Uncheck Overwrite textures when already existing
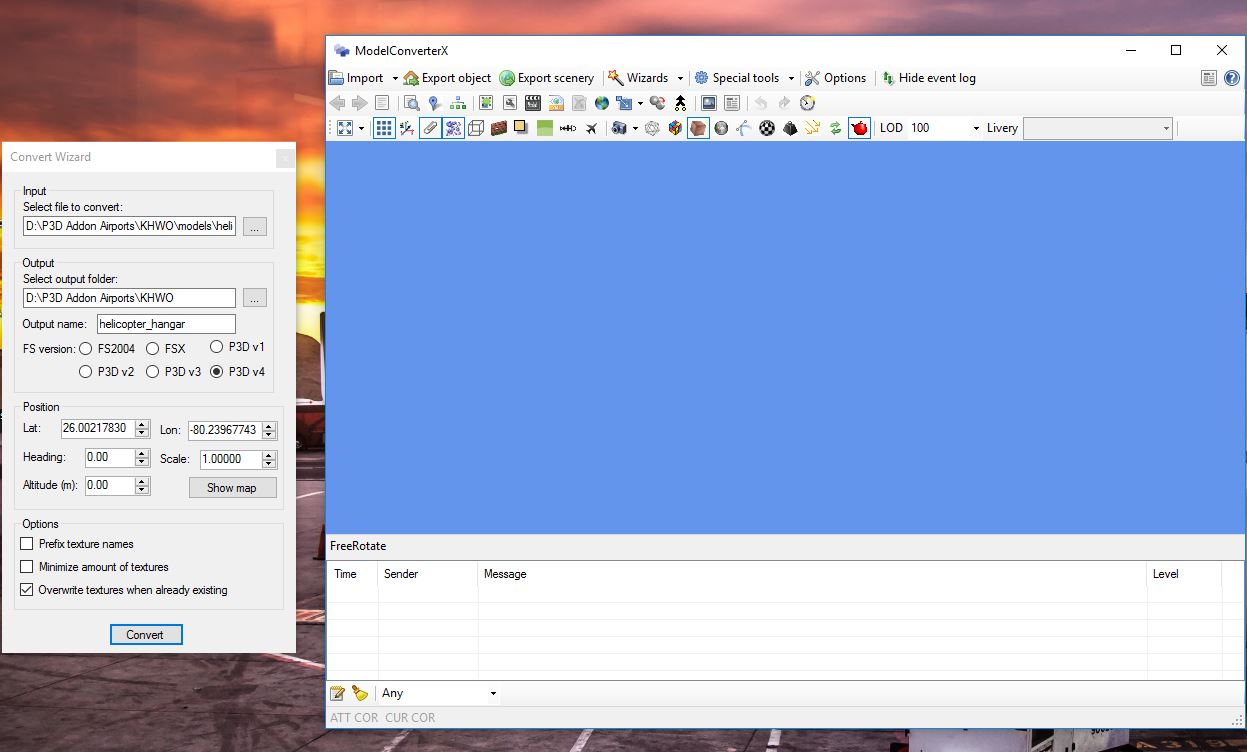Viewport: 1247px width, 752px height. (27, 590)
